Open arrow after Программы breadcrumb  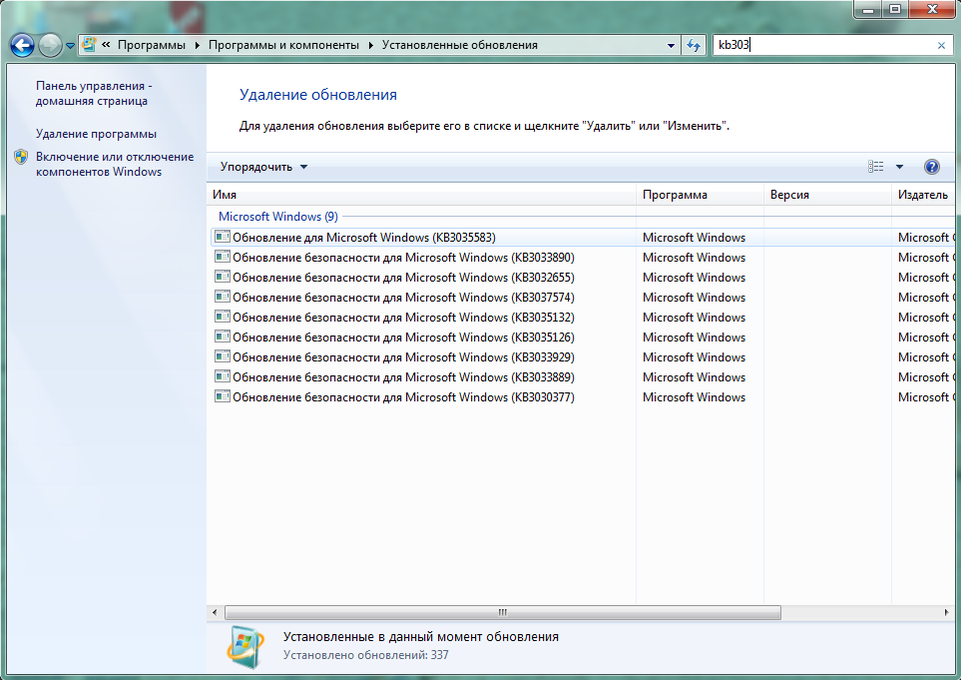(197, 45)
